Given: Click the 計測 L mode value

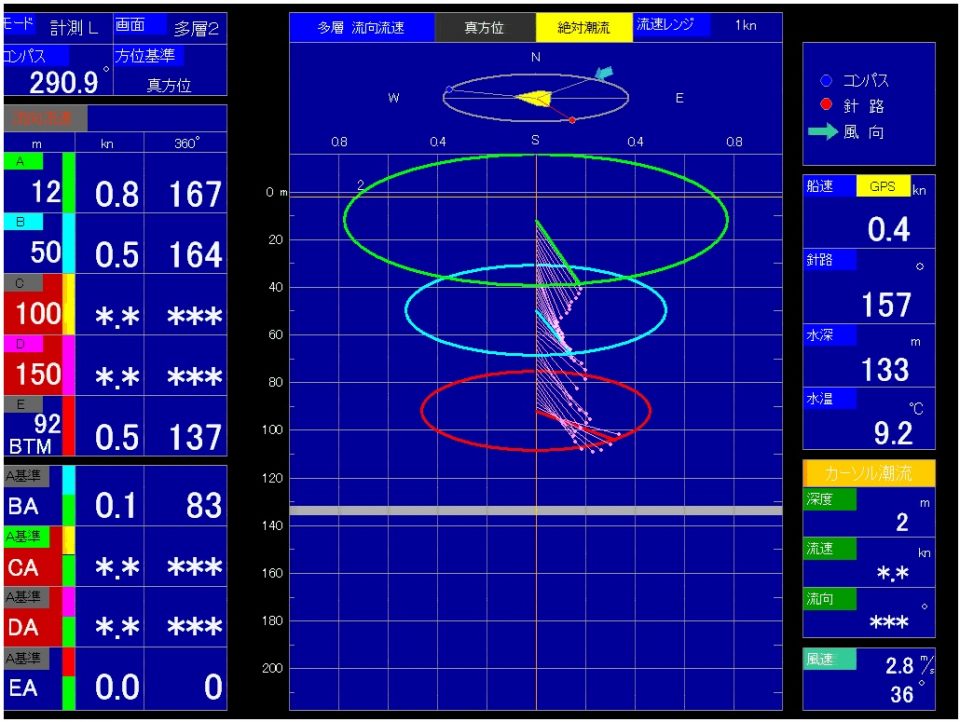Looking at the screenshot, I should 74,28.
